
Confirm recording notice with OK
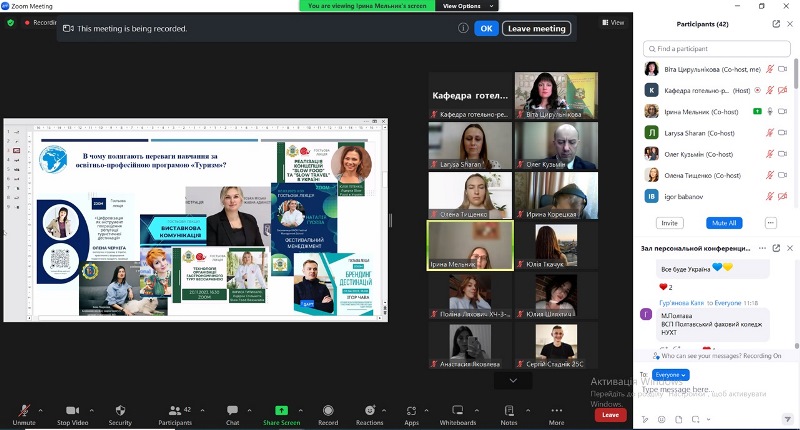coord(486,29)
